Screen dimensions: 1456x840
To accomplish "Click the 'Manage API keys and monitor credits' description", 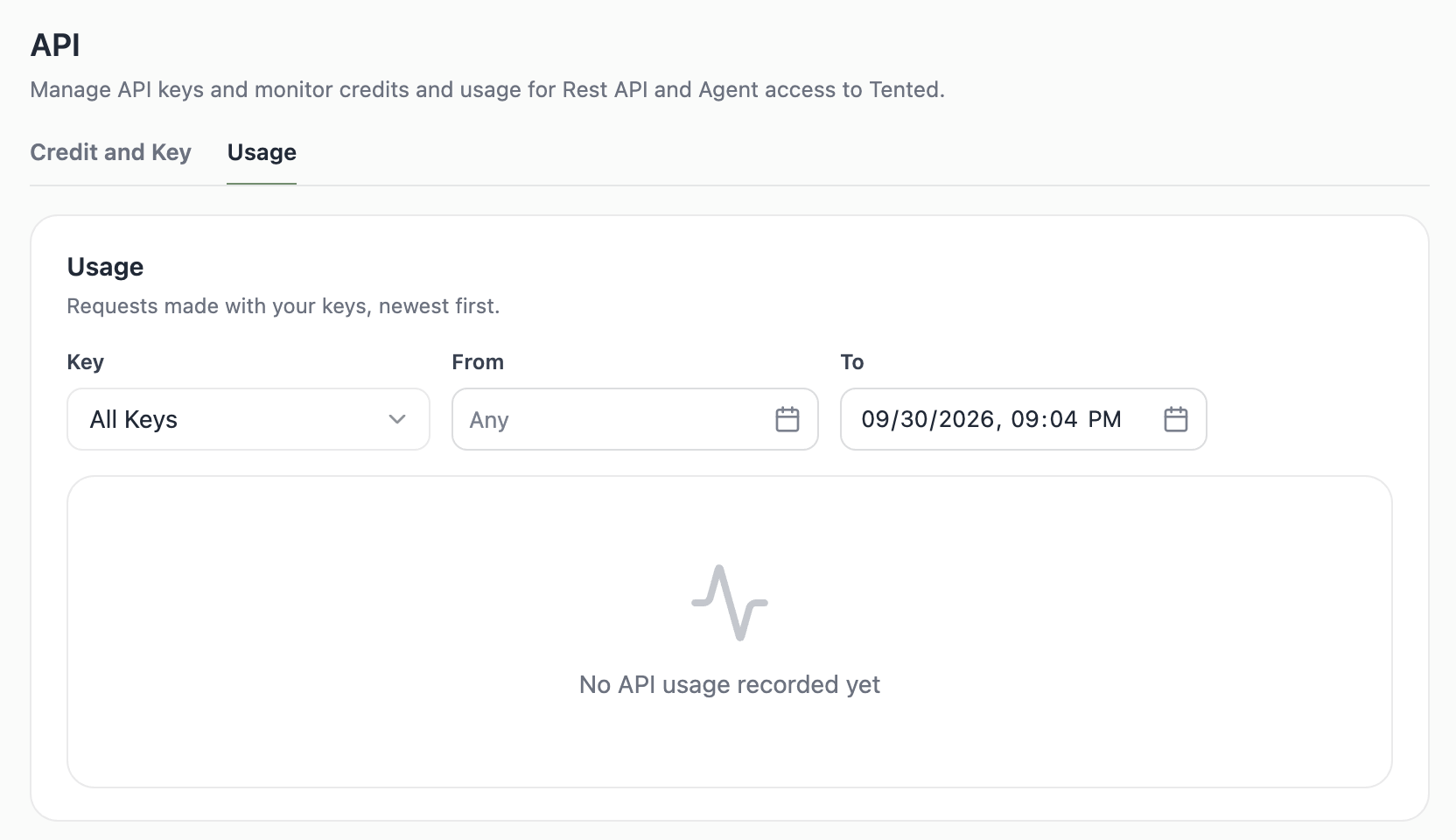I will [487, 89].
